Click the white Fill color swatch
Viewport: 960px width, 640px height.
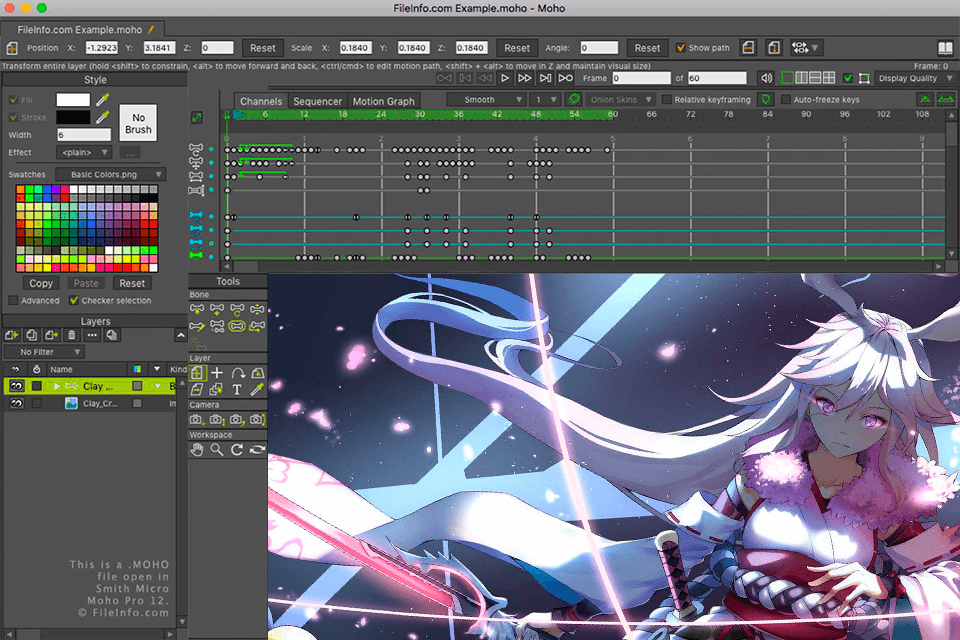click(x=73, y=100)
